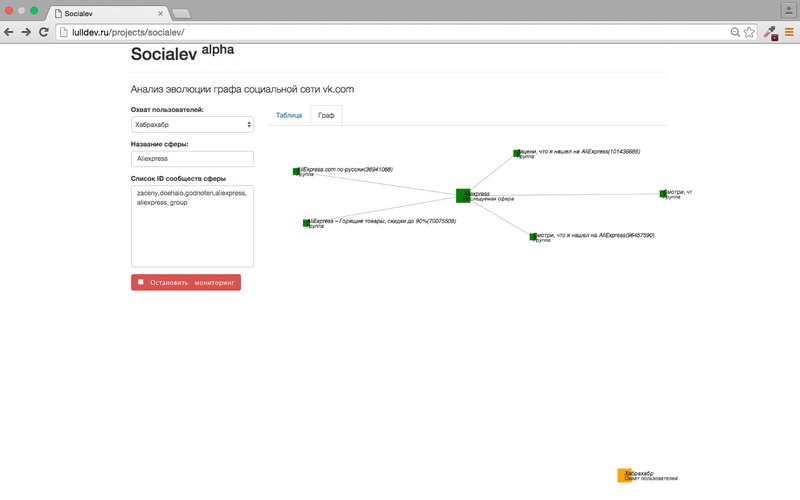Select the AliExpress Горящие товары(70075508) node

pos(306,223)
